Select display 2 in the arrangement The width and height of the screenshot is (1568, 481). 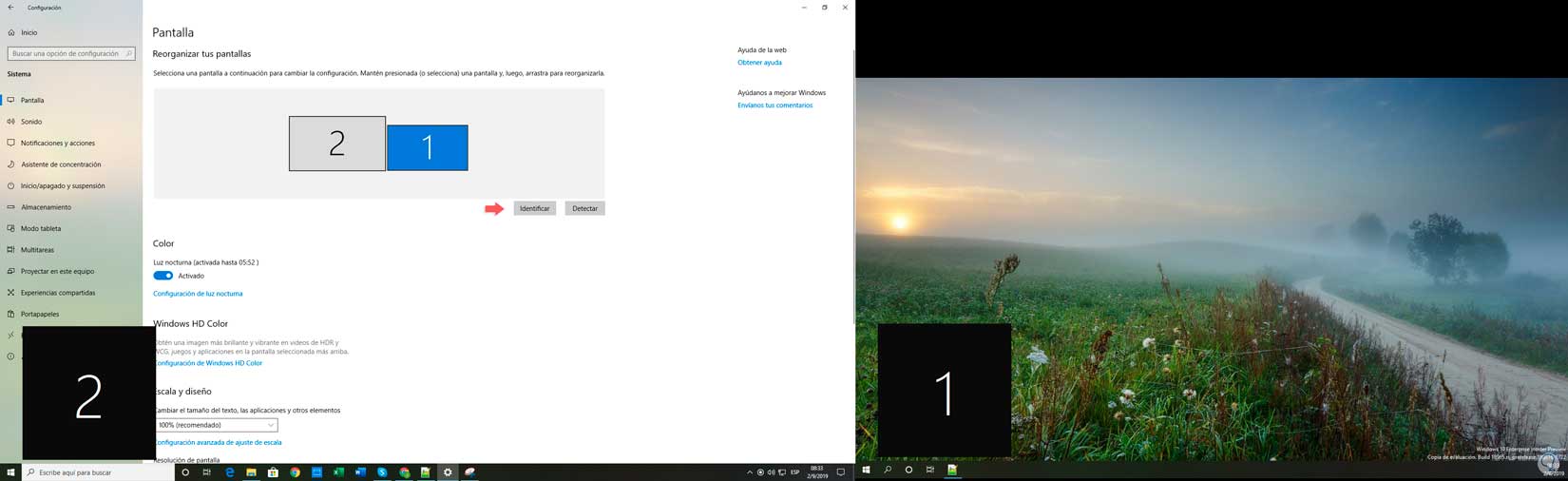337,144
